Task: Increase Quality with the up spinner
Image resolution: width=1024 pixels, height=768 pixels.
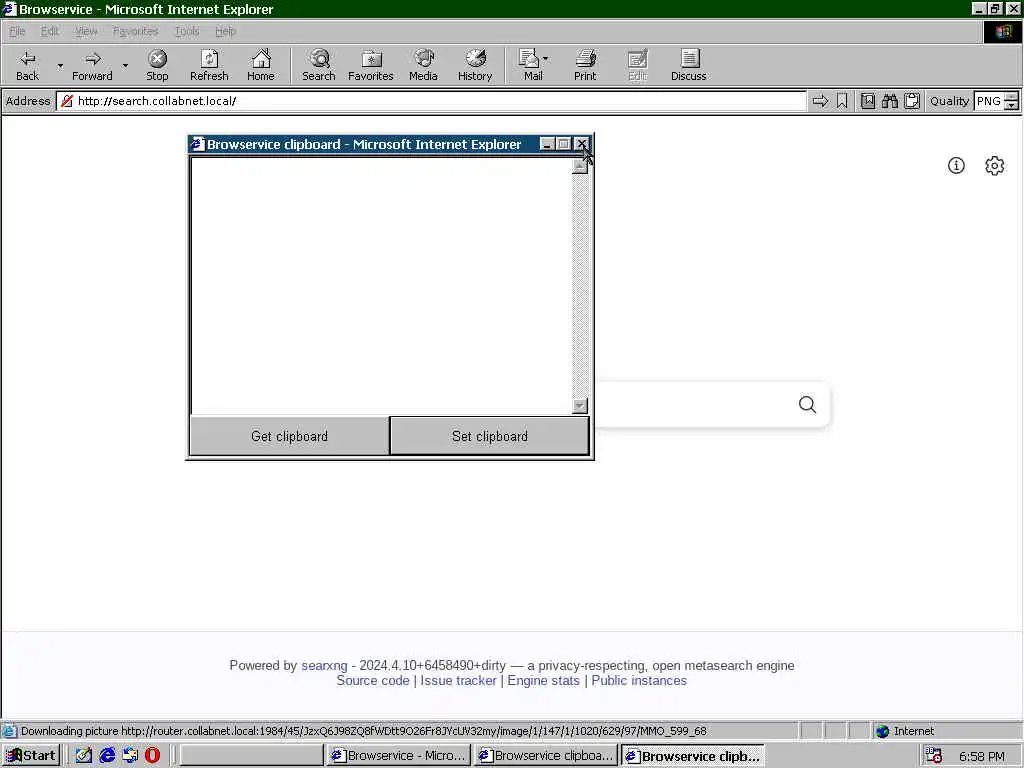Action: click(1012, 97)
